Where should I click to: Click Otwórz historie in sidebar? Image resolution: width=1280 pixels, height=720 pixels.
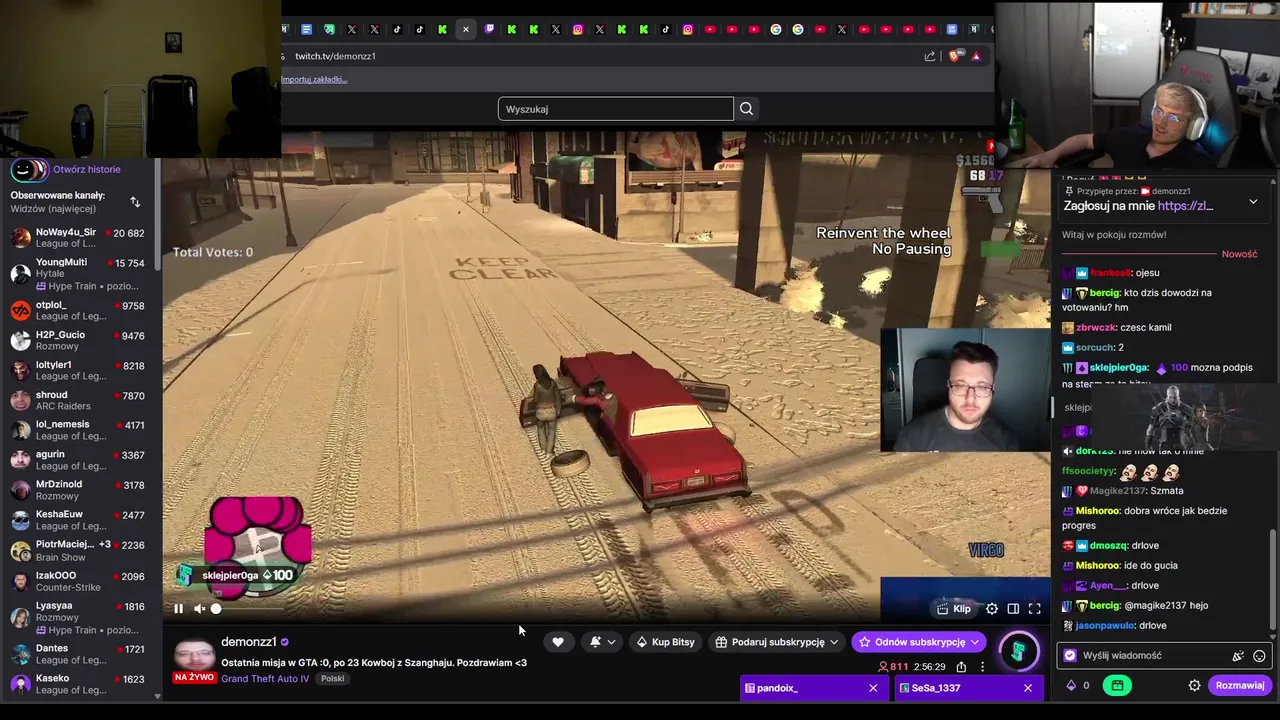pos(87,170)
